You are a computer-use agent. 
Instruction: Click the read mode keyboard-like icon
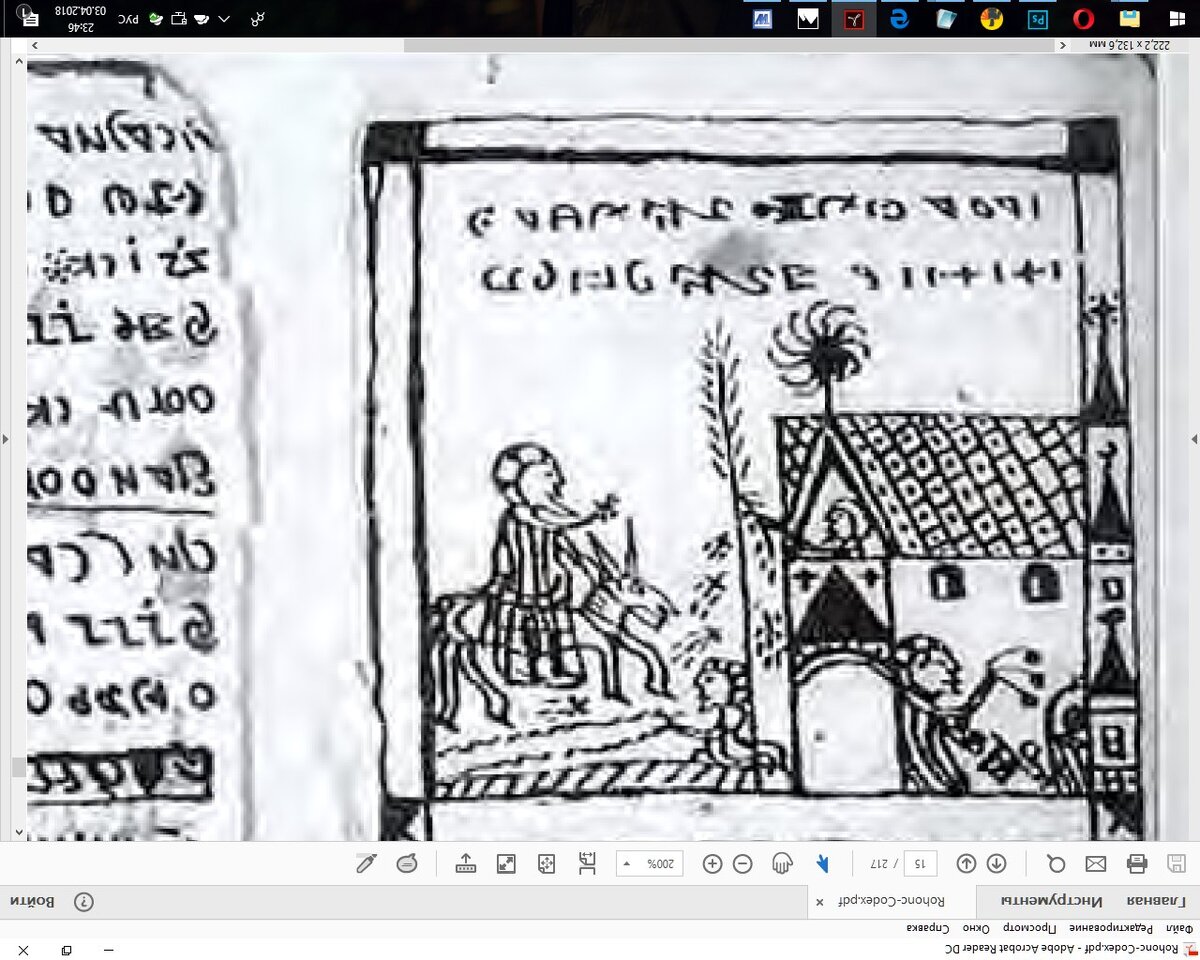coord(466,863)
